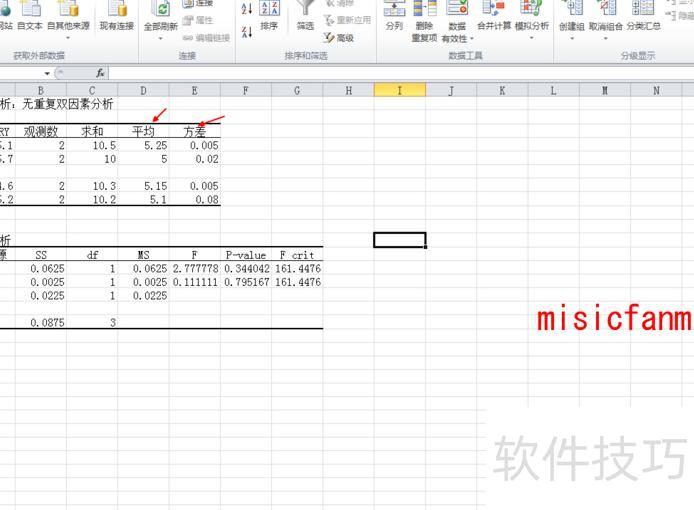
Task: Sort descending with Z-A icon
Action: click(247, 32)
